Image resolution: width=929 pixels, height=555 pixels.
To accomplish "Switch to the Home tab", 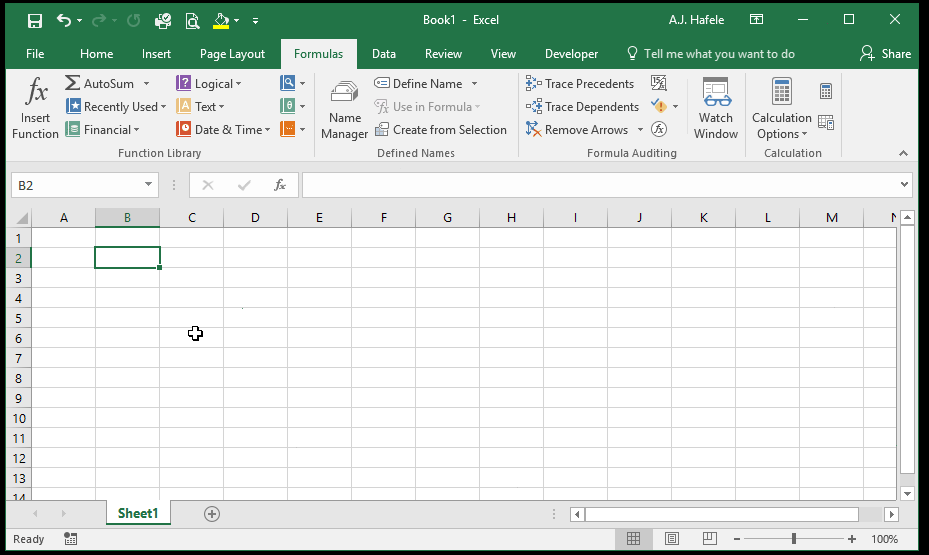I will 97,54.
